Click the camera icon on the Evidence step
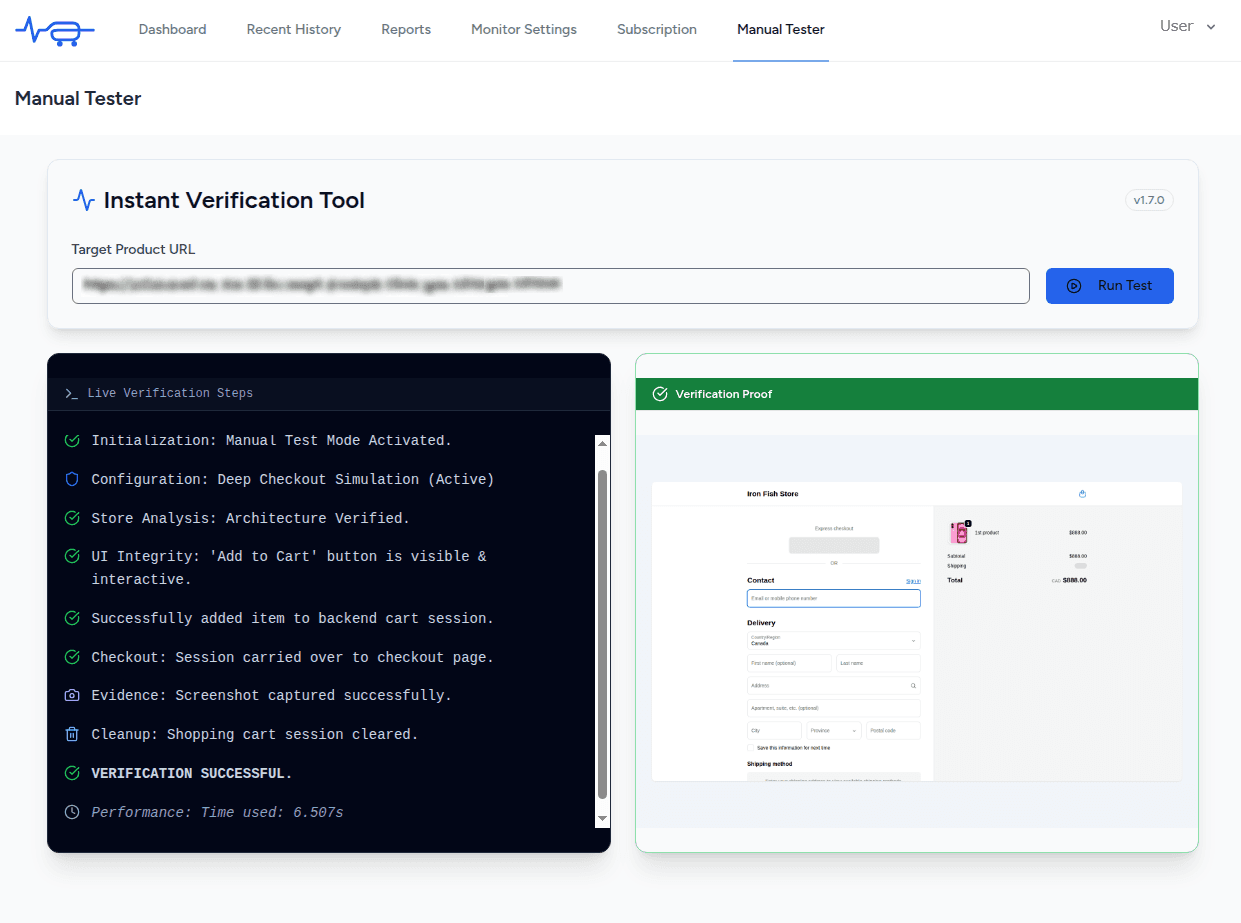Viewport: 1241px width, 923px height. coord(71,695)
